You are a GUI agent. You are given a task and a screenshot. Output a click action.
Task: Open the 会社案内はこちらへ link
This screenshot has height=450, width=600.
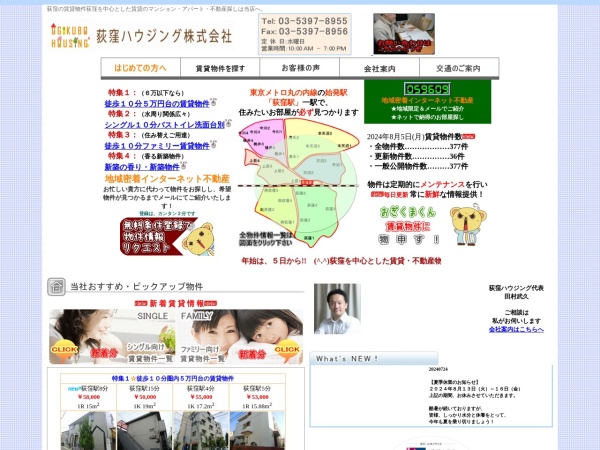pos(516,329)
